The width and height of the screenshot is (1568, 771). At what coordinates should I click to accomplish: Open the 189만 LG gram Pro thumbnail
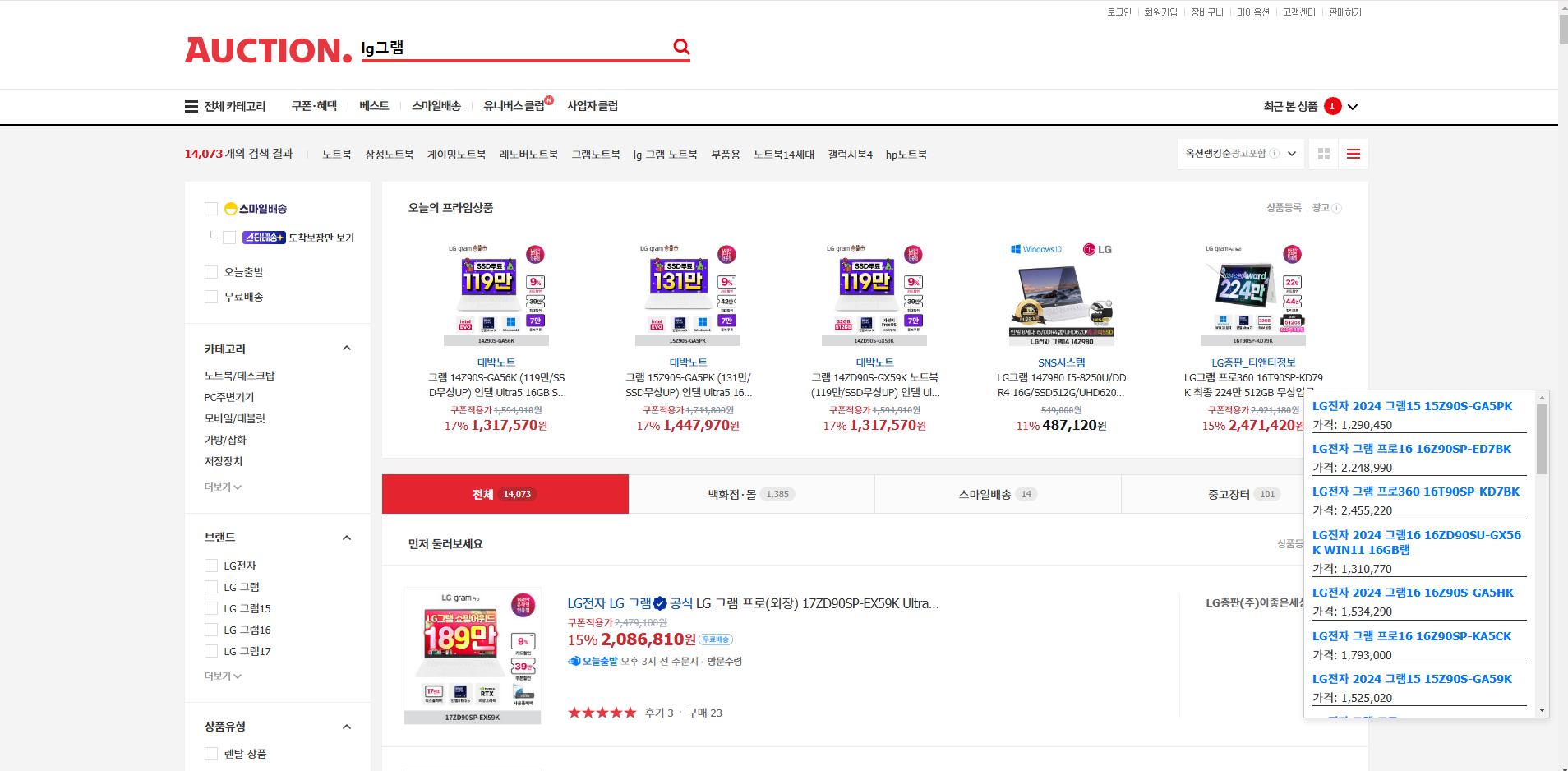coord(473,656)
